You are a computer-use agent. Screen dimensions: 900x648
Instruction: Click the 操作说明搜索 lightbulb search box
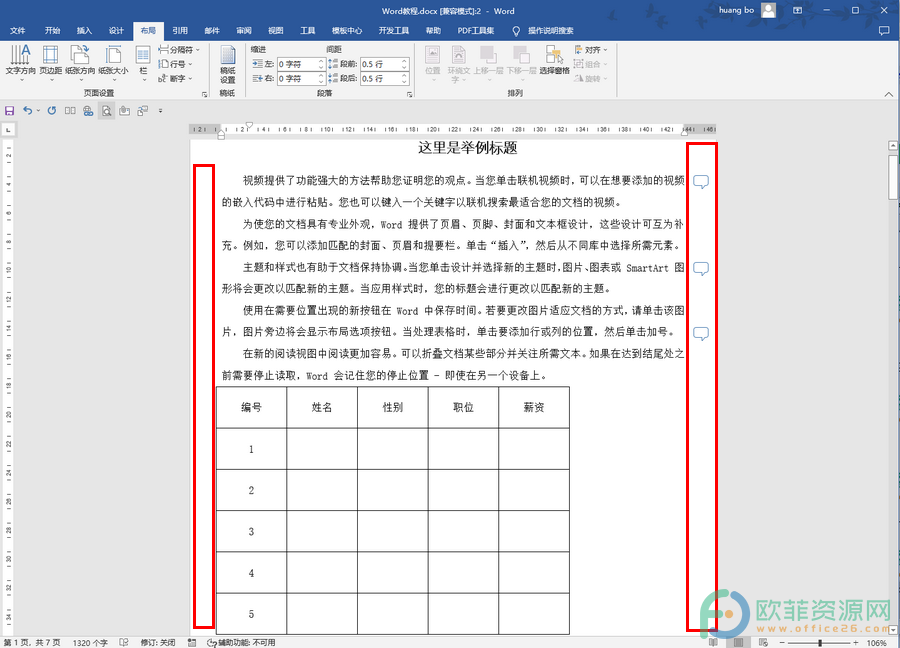[543, 30]
